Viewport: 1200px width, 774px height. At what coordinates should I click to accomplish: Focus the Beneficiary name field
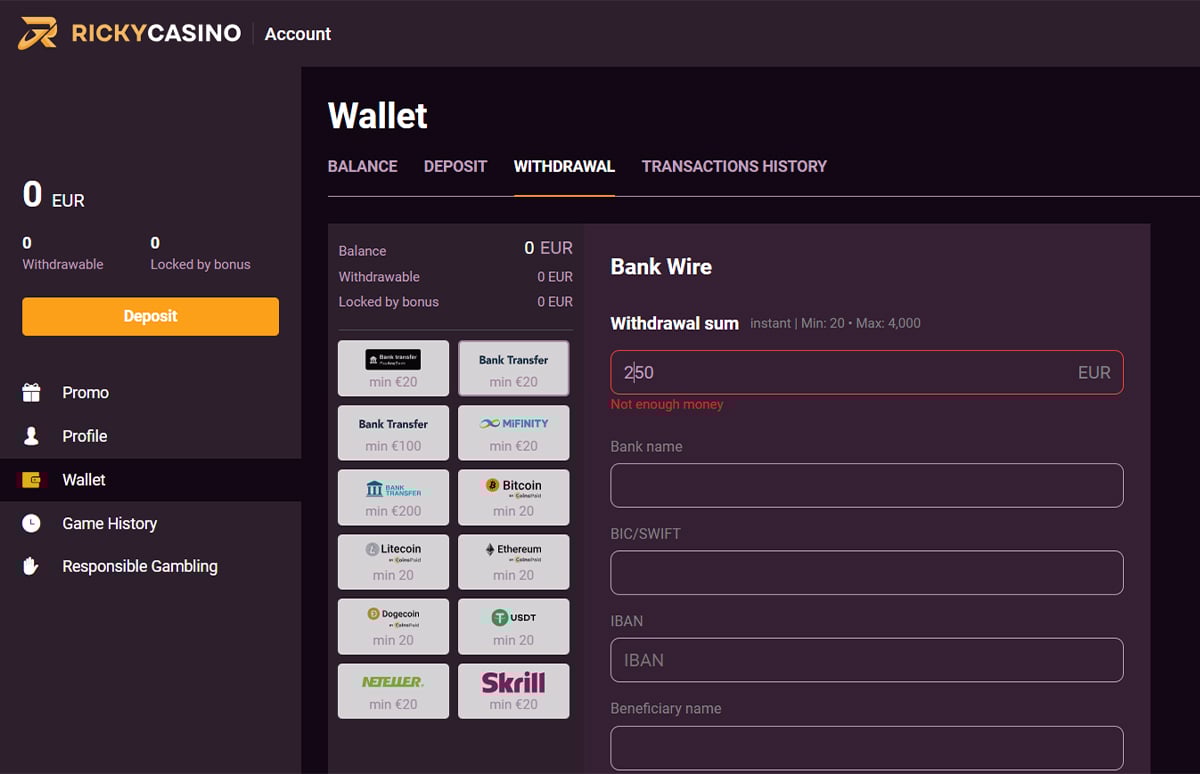(x=867, y=748)
